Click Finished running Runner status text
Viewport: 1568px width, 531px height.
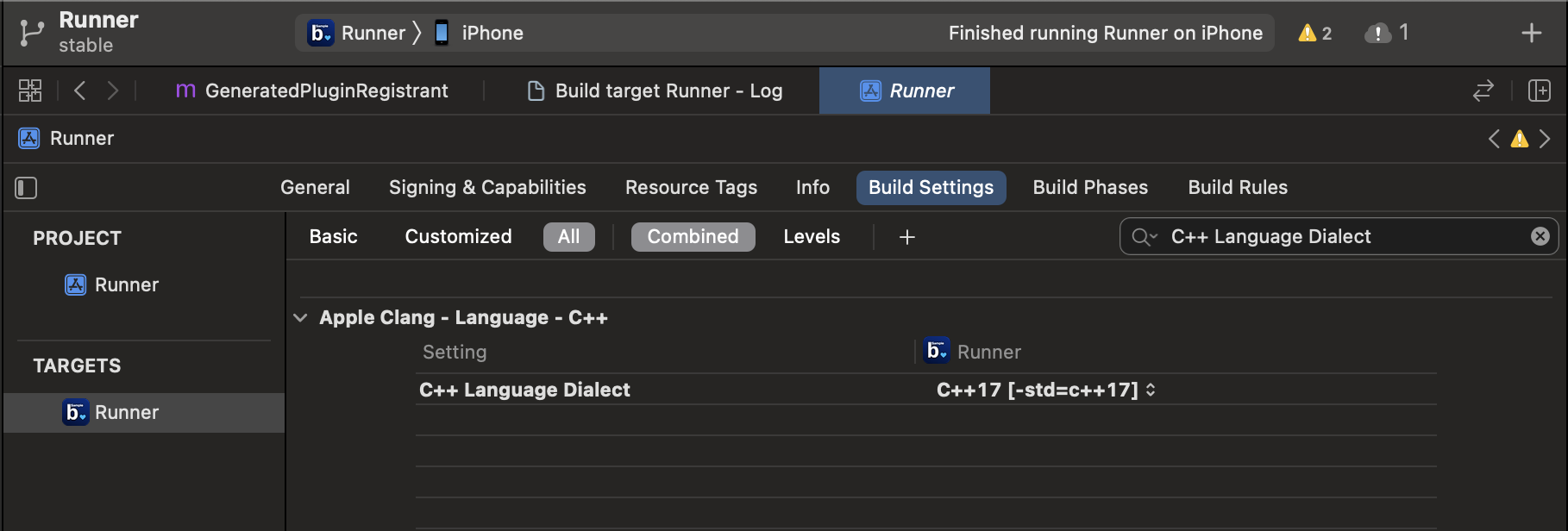click(x=1105, y=33)
